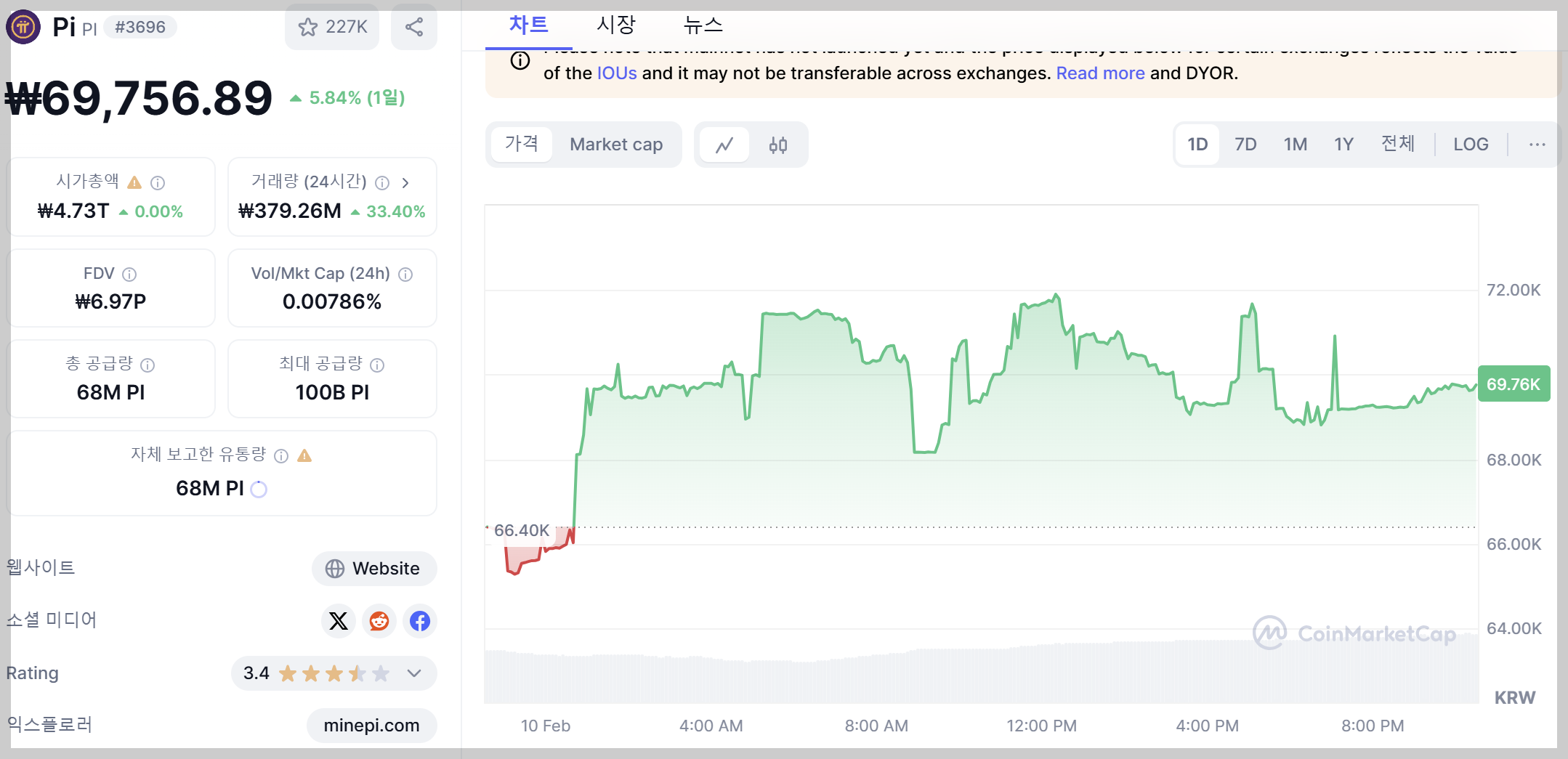Screen dimensions: 1568x759
Task: Open the Facebook social icon
Action: tap(420, 621)
